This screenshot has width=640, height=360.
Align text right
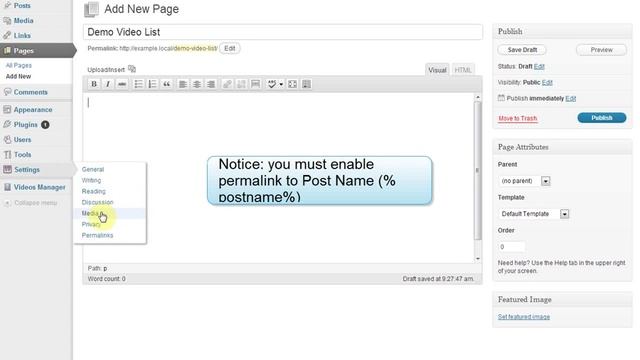211,84
